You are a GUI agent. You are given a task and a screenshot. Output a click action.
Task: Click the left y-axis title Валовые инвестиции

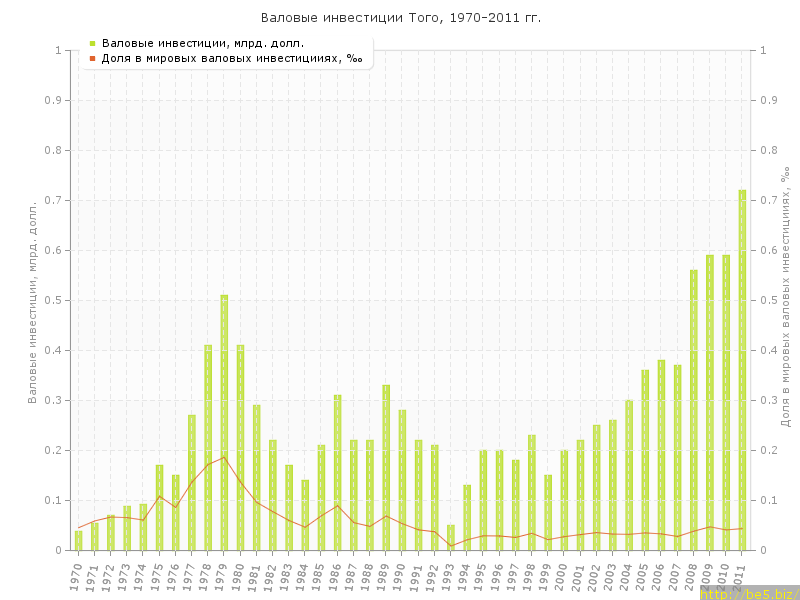tap(32, 299)
